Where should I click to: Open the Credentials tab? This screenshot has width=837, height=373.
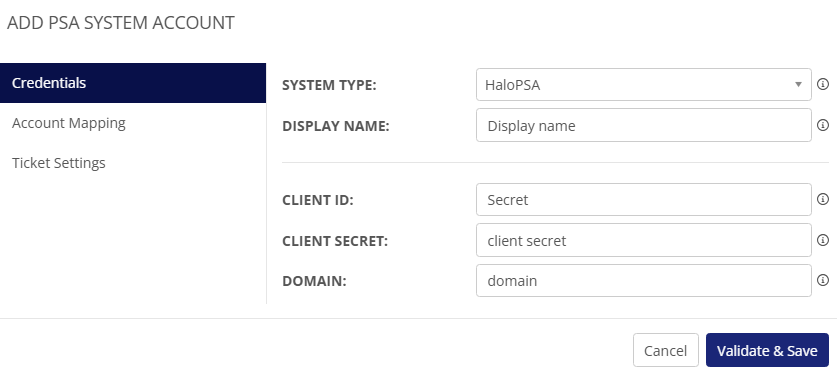click(x=133, y=83)
